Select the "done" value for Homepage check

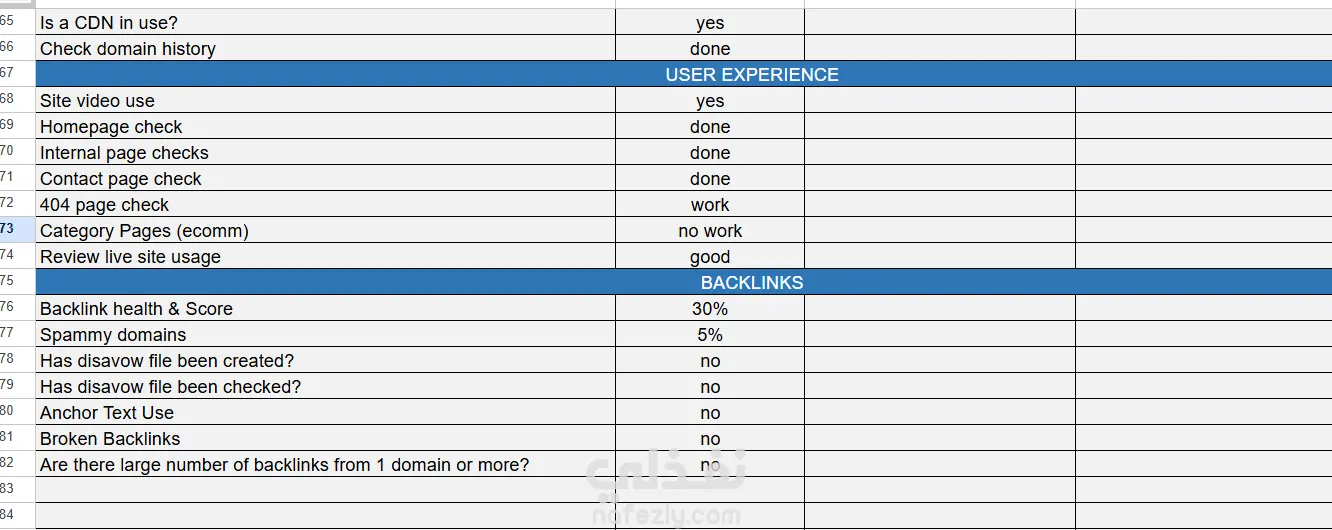tap(710, 127)
